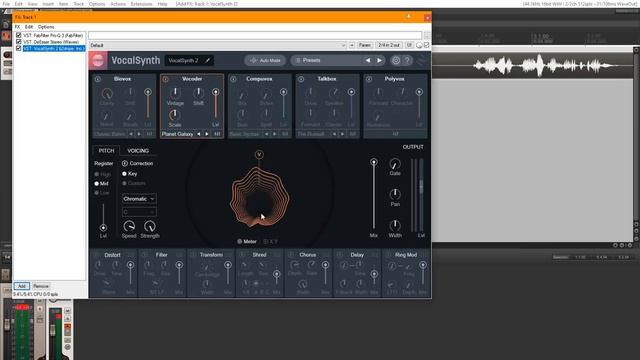640x360 pixels.
Task: Open Vocoder sliders icon beside preset arrows
Action: click(x=217, y=134)
